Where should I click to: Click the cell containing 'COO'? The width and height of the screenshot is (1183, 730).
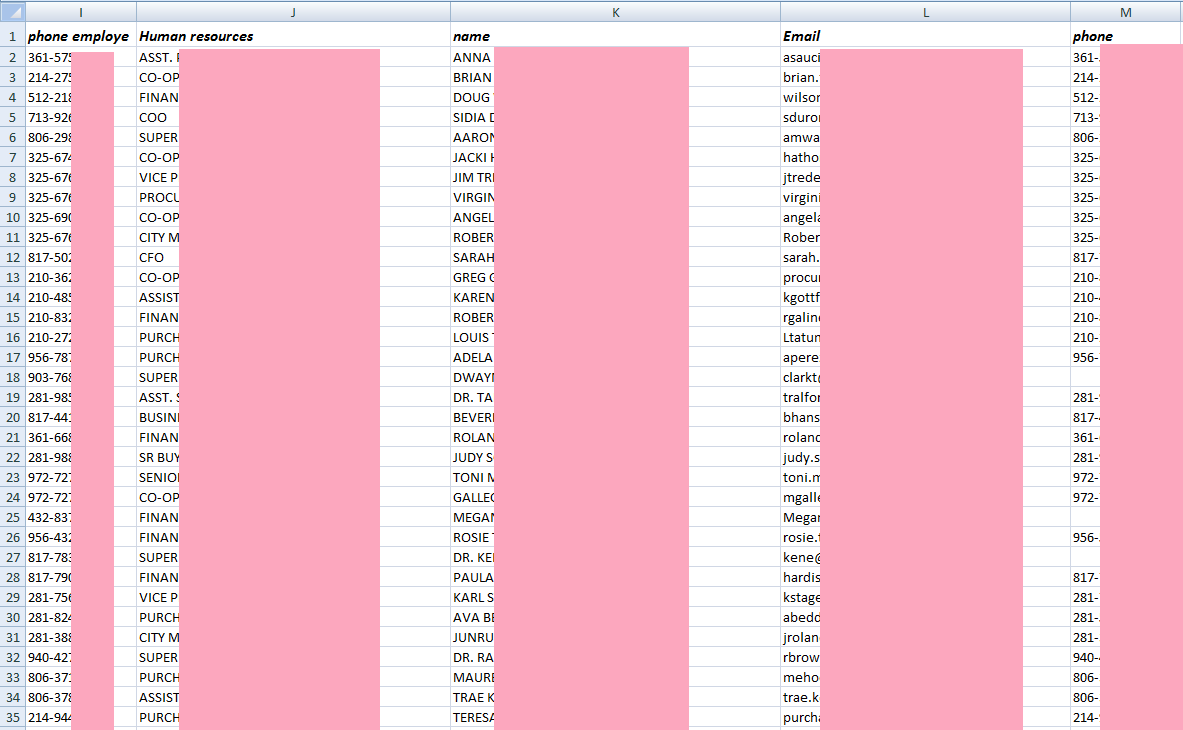click(155, 117)
